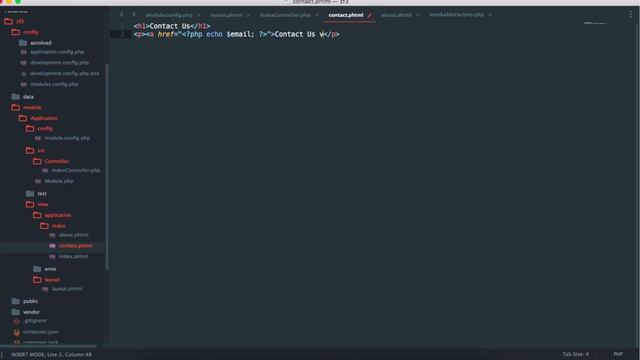Image resolution: width=640 pixels, height=360 pixels.
Task: Open development.config.php.dist from sidebar
Action: pos(64,73)
